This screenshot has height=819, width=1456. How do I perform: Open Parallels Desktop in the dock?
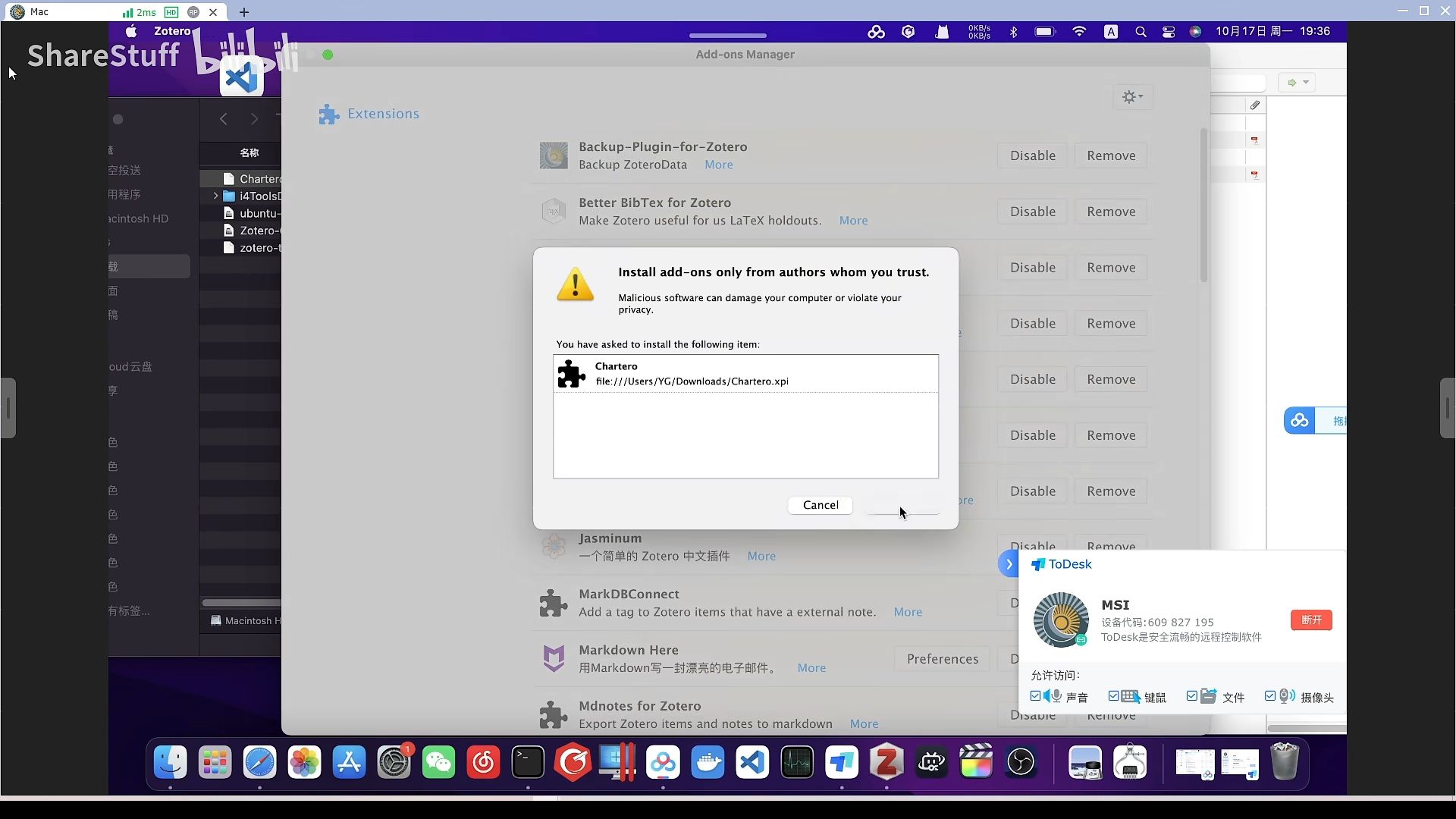coord(617,762)
